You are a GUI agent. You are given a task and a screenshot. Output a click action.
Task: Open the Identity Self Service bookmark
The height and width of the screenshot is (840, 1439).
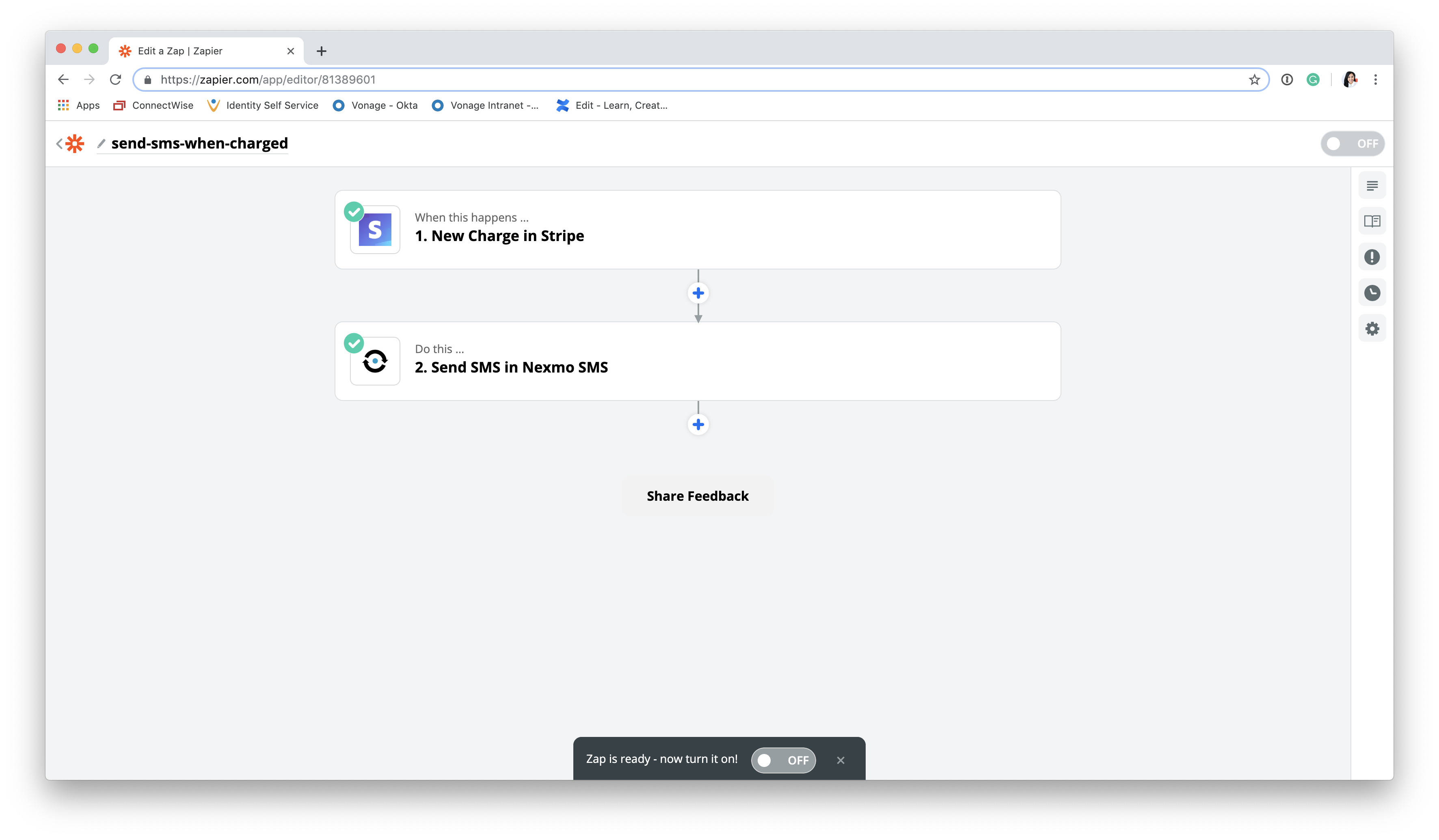(263, 105)
